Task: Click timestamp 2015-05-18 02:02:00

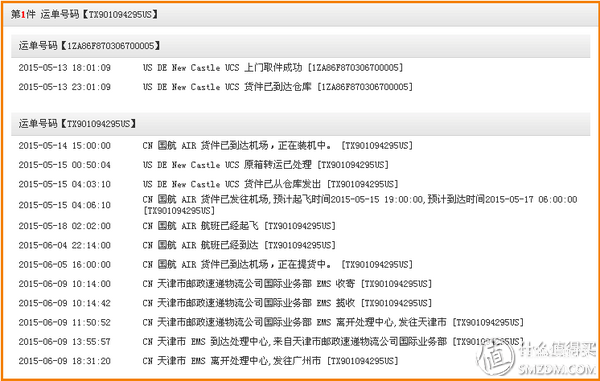Action: pyautogui.click(x=65, y=226)
